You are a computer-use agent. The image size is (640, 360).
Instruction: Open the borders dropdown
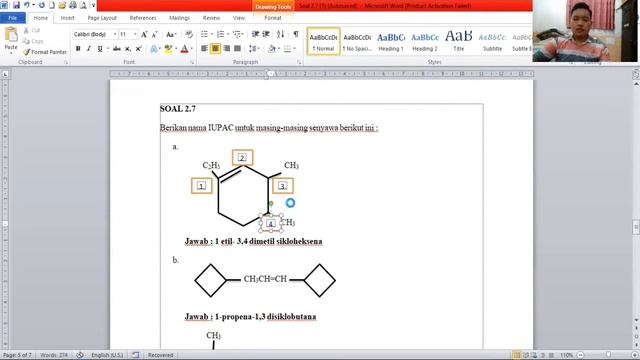tap(294, 49)
